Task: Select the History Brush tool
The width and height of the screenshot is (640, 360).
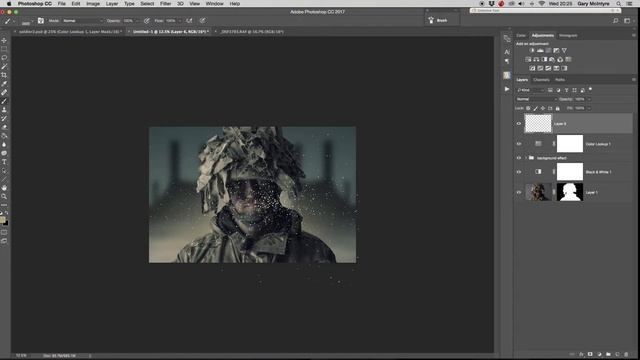Action: (x=4, y=118)
